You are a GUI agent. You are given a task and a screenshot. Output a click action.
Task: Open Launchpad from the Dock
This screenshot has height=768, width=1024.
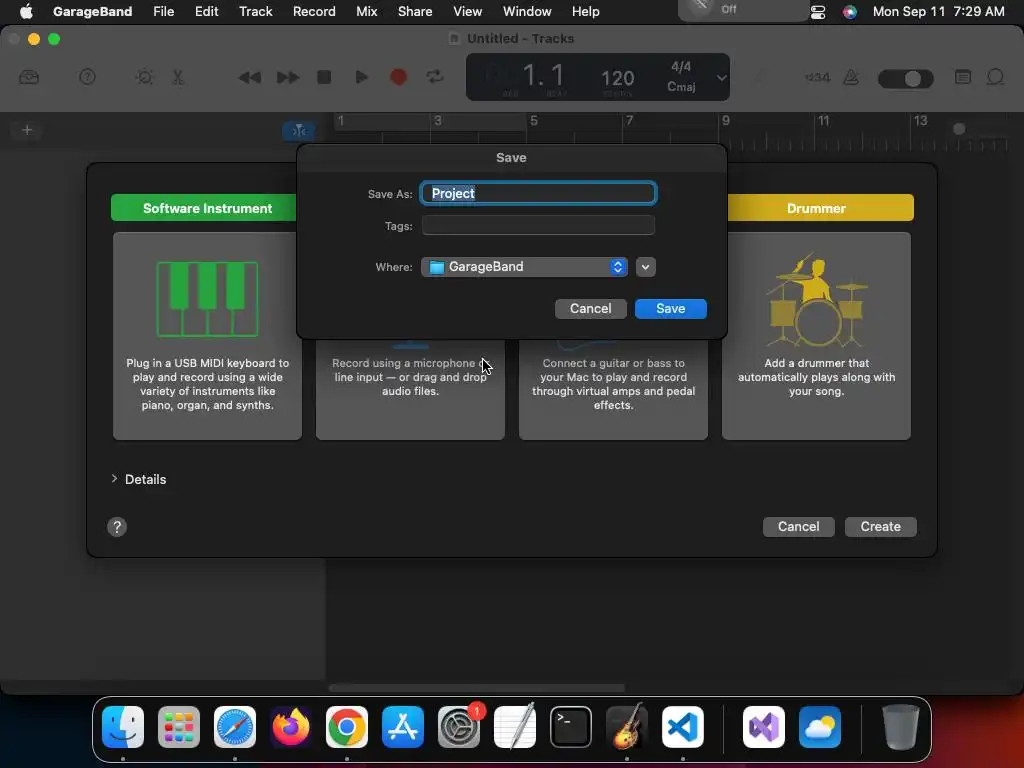coord(179,727)
